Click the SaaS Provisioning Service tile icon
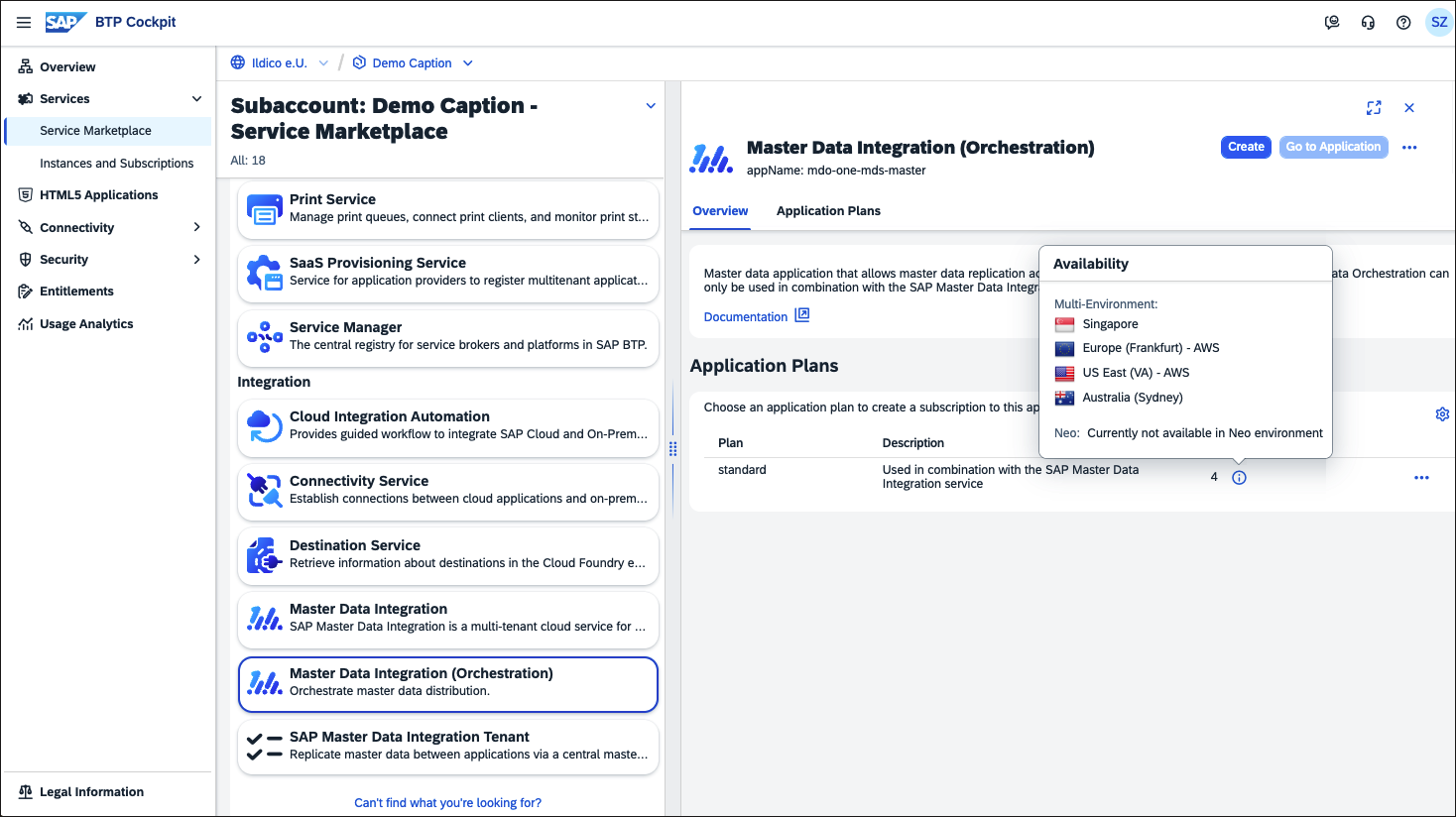This screenshot has width=1456, height=817. point(265,273)
